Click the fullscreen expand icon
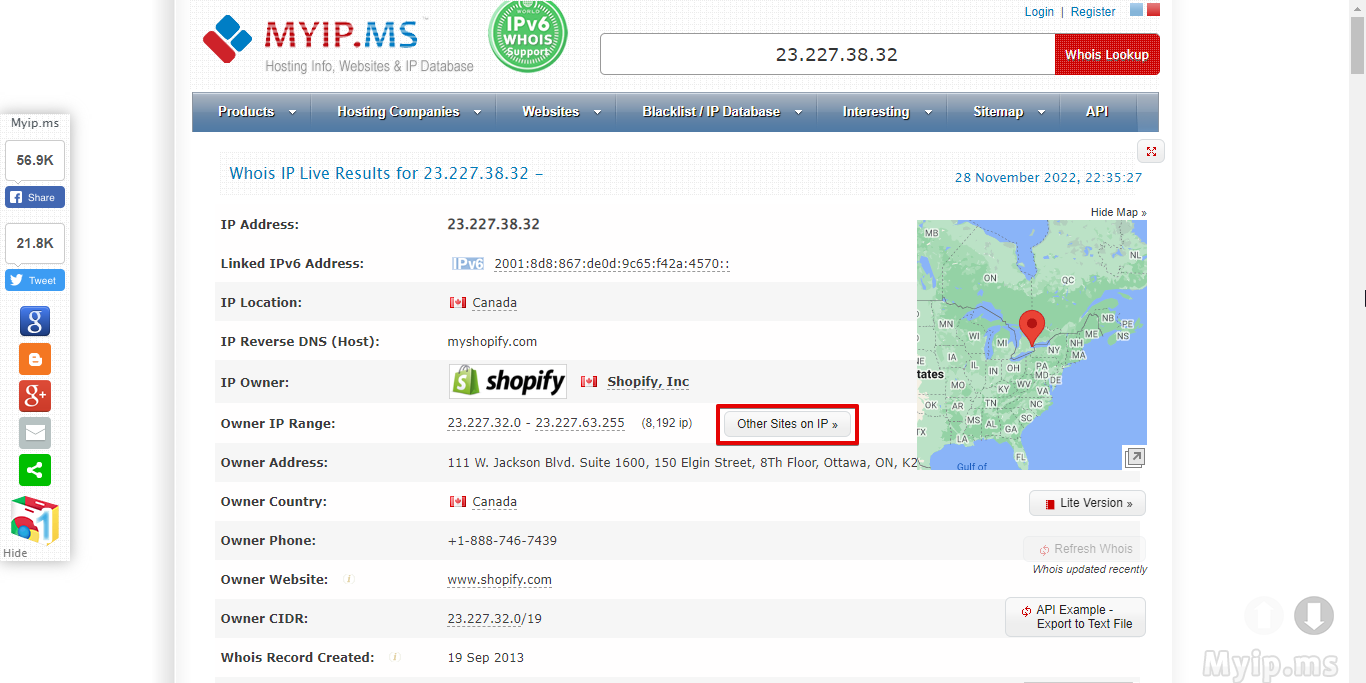 click(1151, 151)
